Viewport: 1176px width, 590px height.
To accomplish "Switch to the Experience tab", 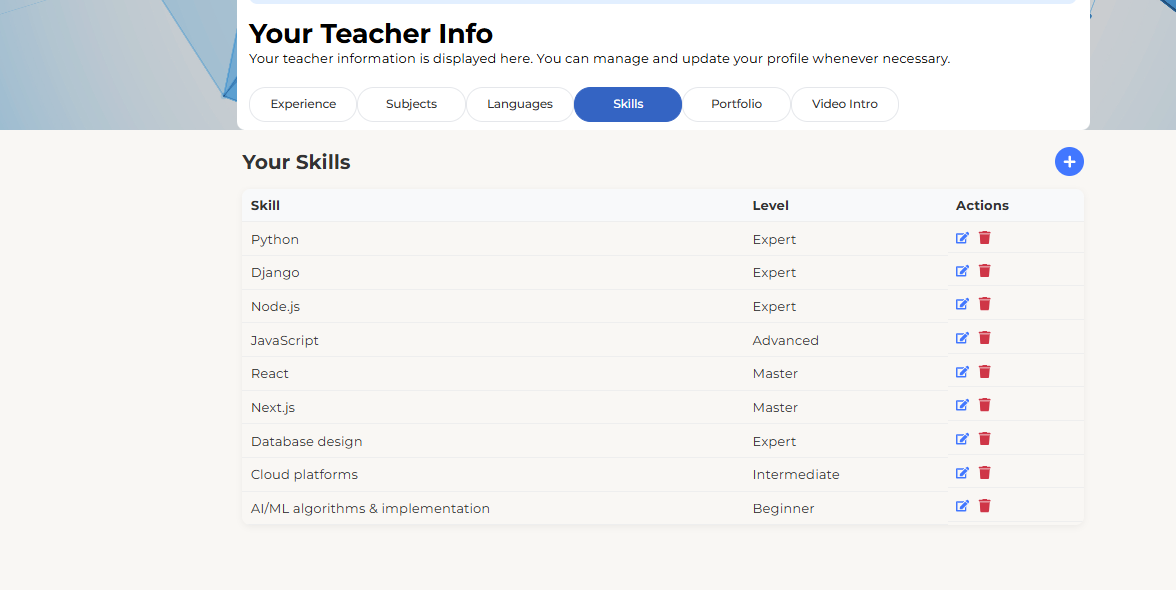I will coord(303,104).
